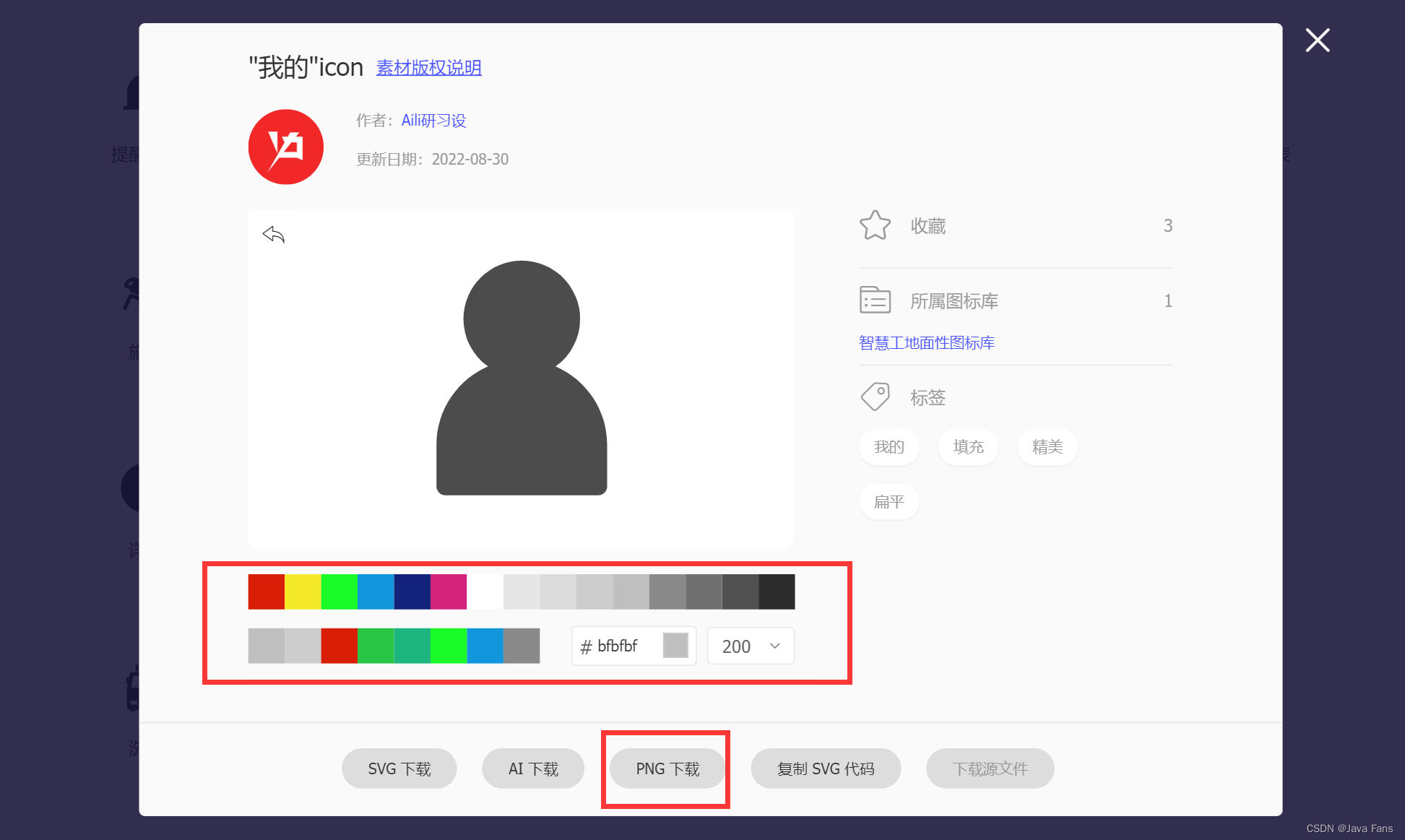1405x840 pixels.
Task: Pick the teal swatch in the second row
Action: point(412,646)
